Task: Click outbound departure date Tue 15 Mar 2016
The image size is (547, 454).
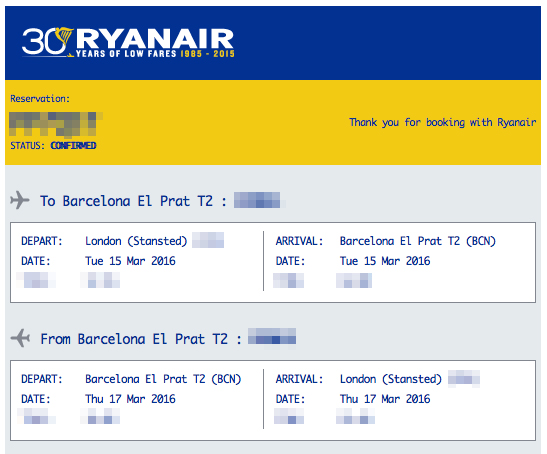Action: pyautogui.click(x=130, y=261)
